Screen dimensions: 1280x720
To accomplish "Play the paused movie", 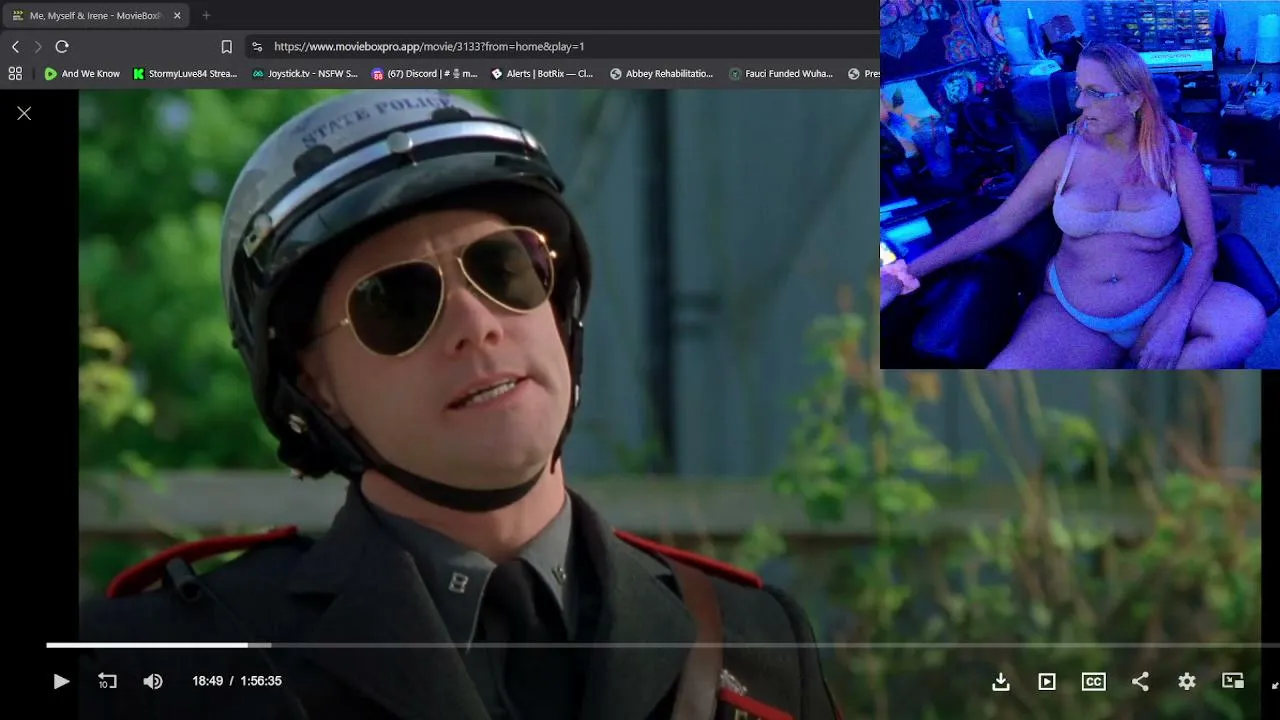I will [x=61, y=681].
